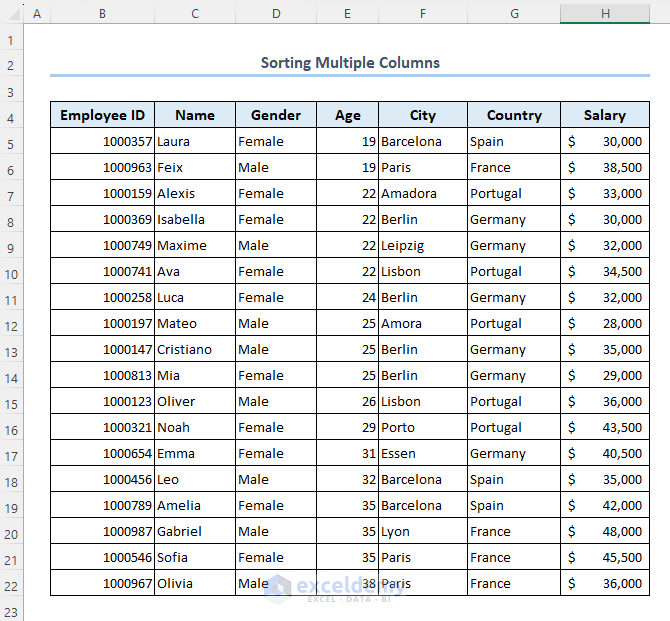Select the city cell Leipzig
Screen dimensions: 670x621
pos(422,246)
